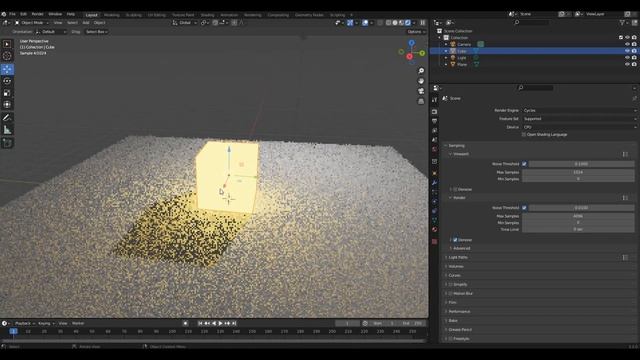Open the Device CPU dropdown
The image size is (640, 360).
click(x=579, y=127)
